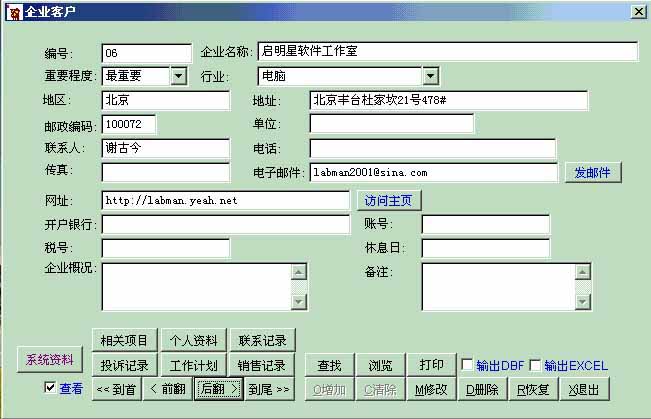Click down arrow of 企业概况 scrollbar
The width and height of the screenshot is (651, 419).
coord(299,301)
